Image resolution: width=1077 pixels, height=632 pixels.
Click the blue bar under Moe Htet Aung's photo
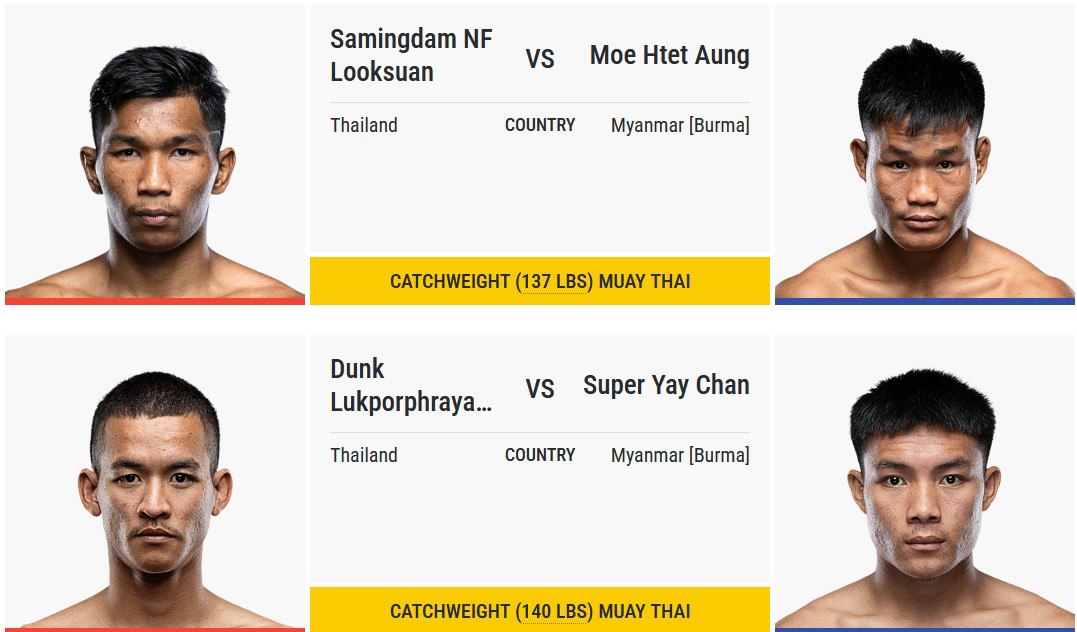[x=925, y=301]
